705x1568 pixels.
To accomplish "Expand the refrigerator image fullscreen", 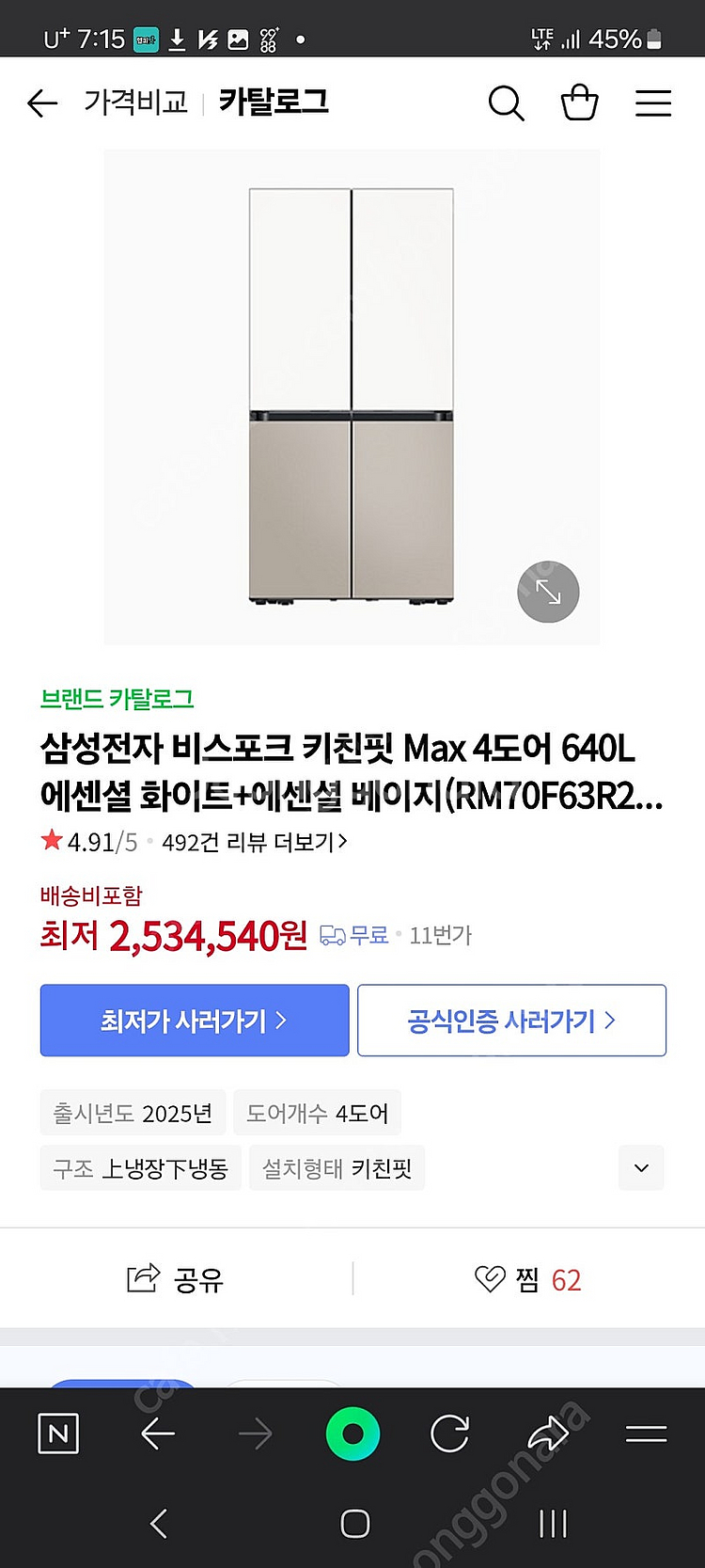I will pyautogui.click(x=548, y=592).
